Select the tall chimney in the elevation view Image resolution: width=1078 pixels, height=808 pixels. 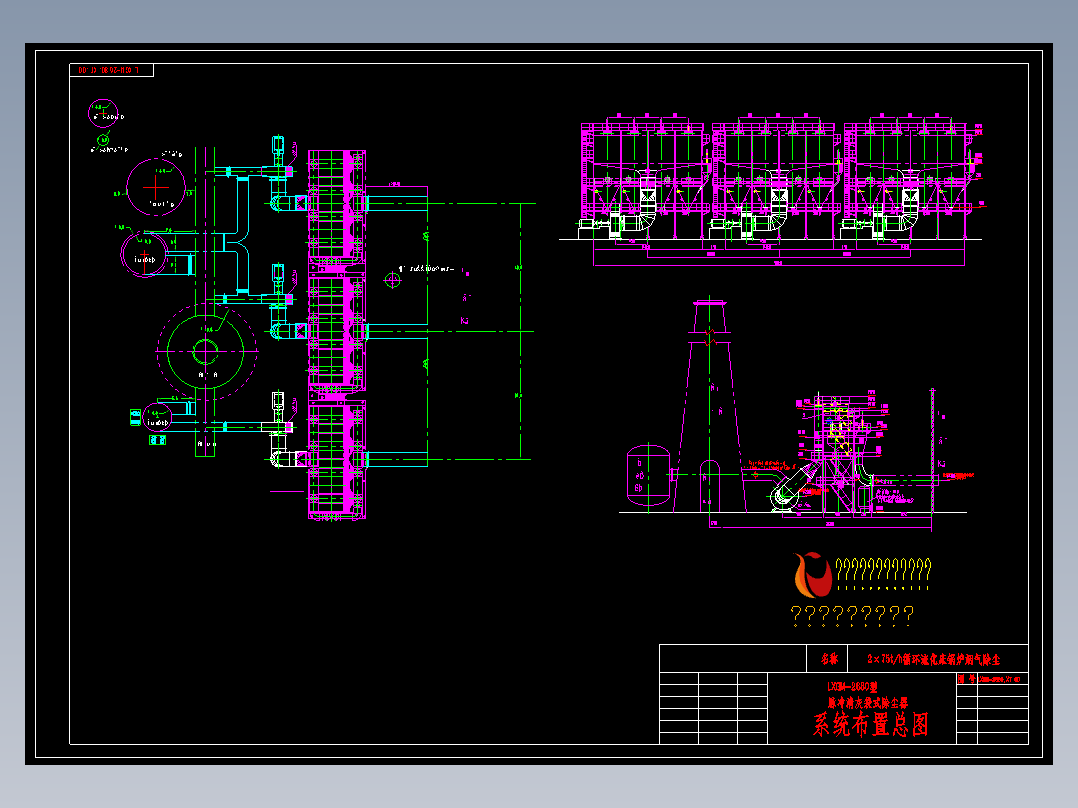pyautogui.click(x=711, y=406)
